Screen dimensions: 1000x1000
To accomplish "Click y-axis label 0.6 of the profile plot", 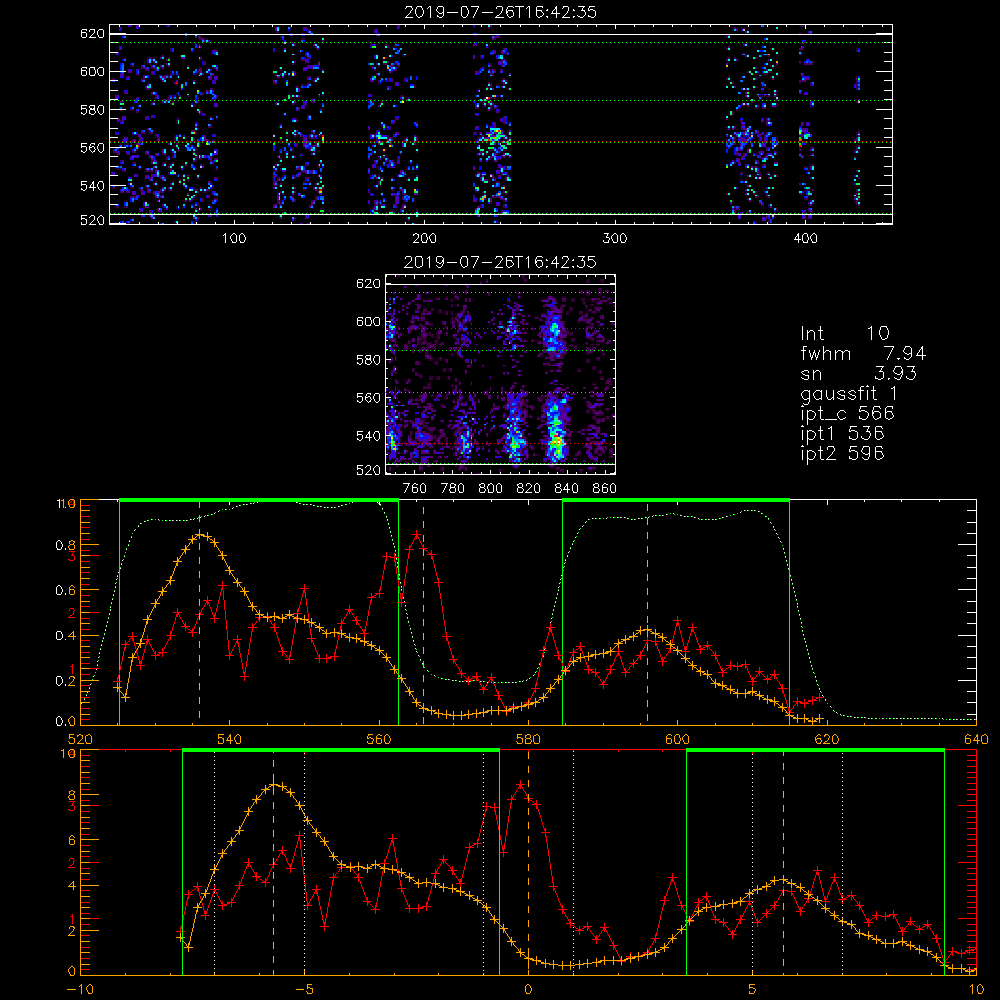I will (66, 591).
